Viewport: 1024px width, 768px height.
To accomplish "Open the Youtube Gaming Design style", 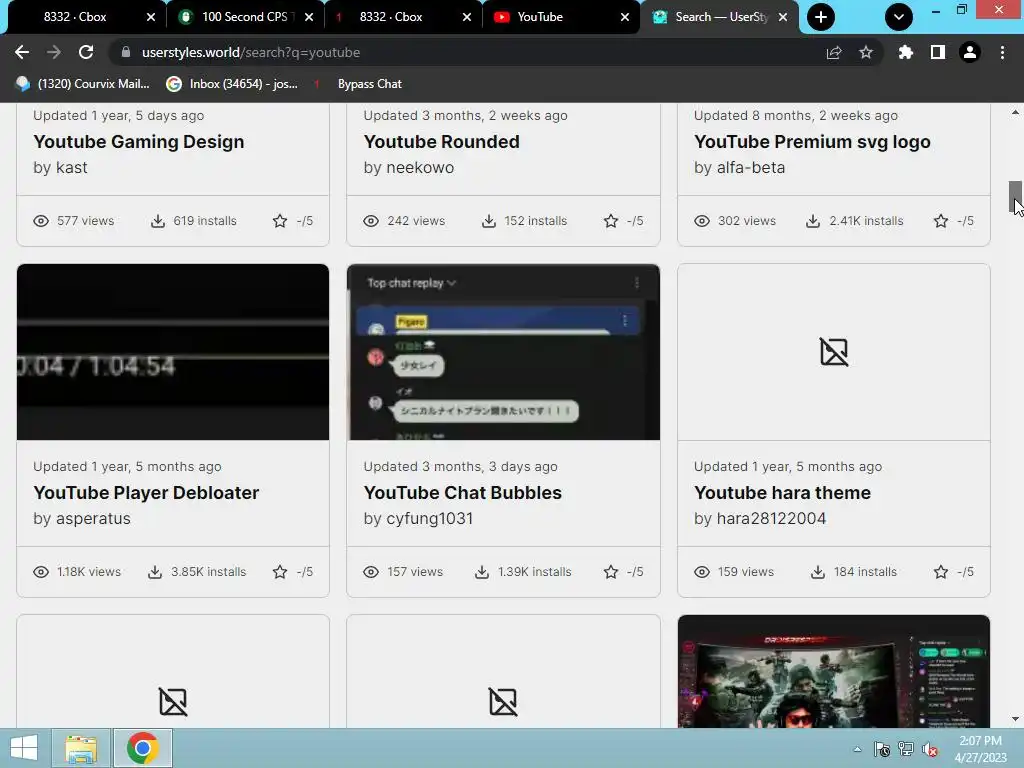I will [138, 142].
